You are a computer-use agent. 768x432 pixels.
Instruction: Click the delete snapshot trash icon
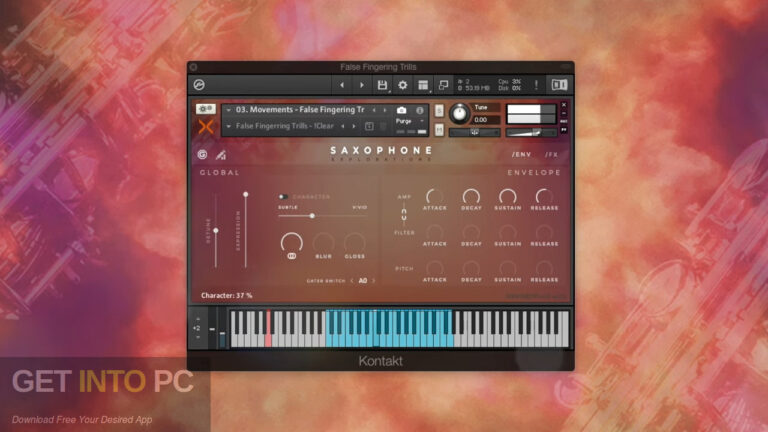[x=383, y=126]
